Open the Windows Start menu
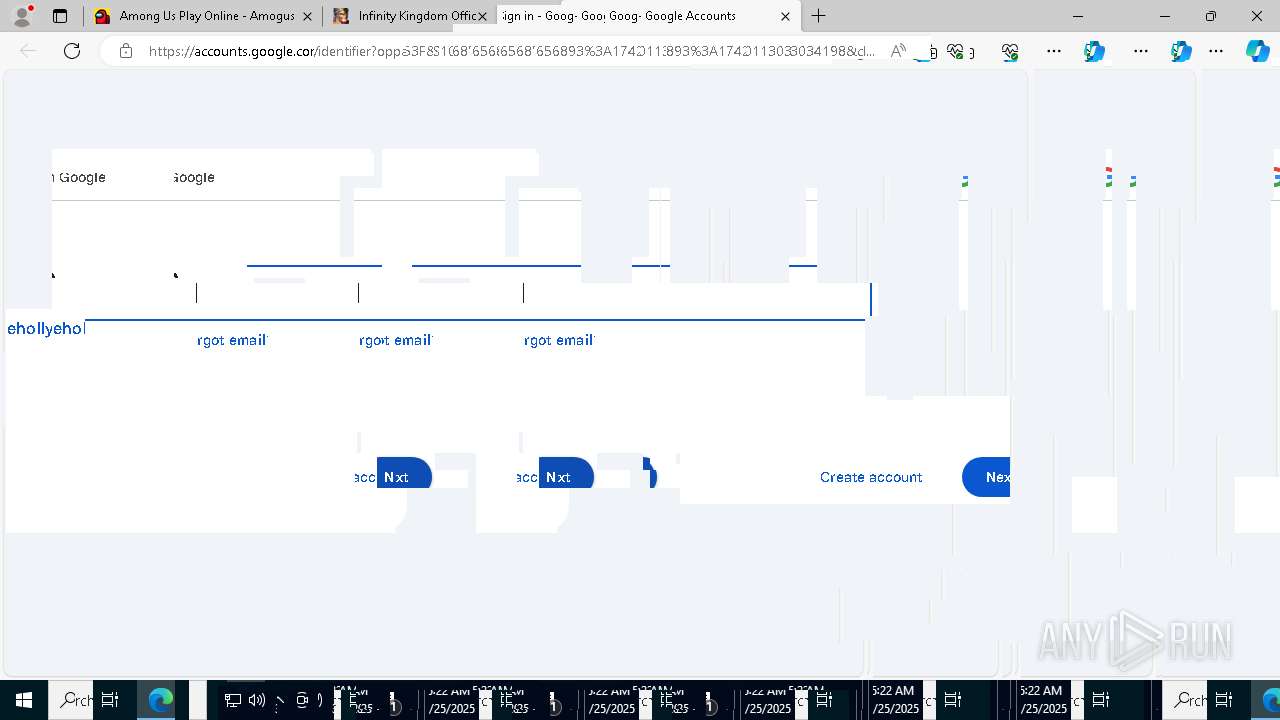 23,700
